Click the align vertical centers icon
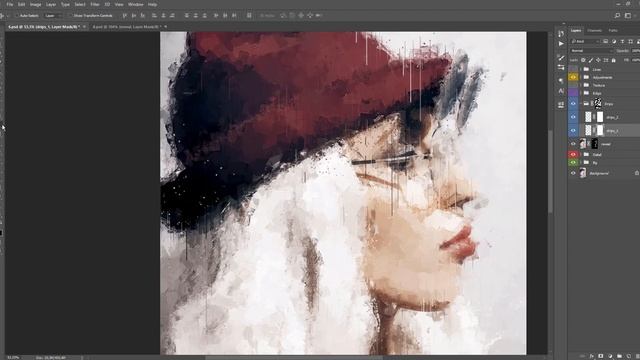The height and width of the screenshot is (360, 640). (x=134, y=16)
